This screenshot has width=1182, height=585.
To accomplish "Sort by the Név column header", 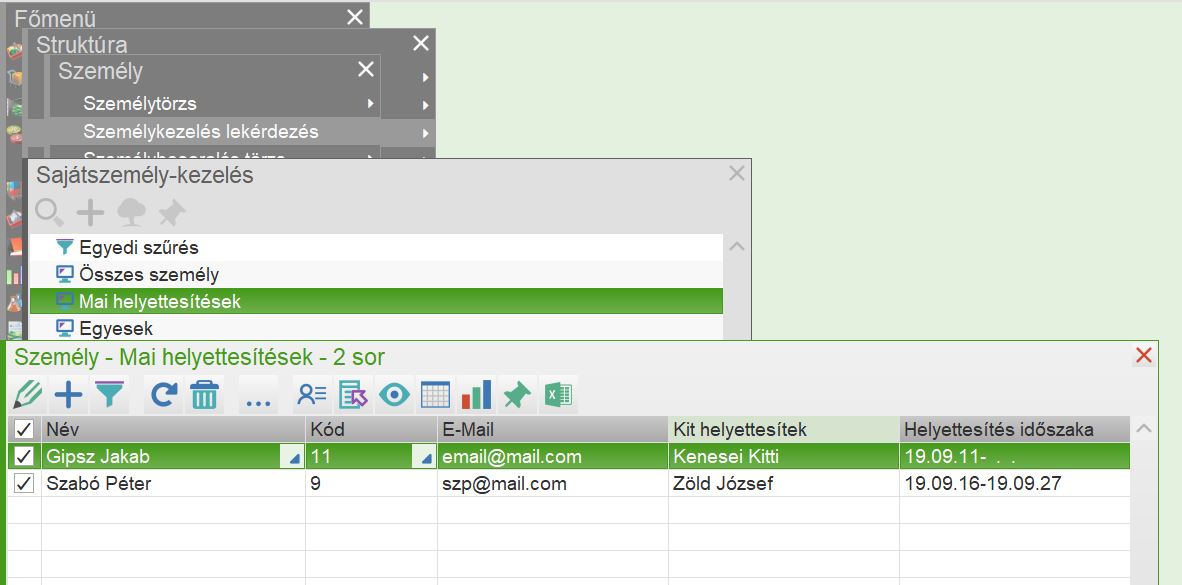I will (x=173, y=430).
